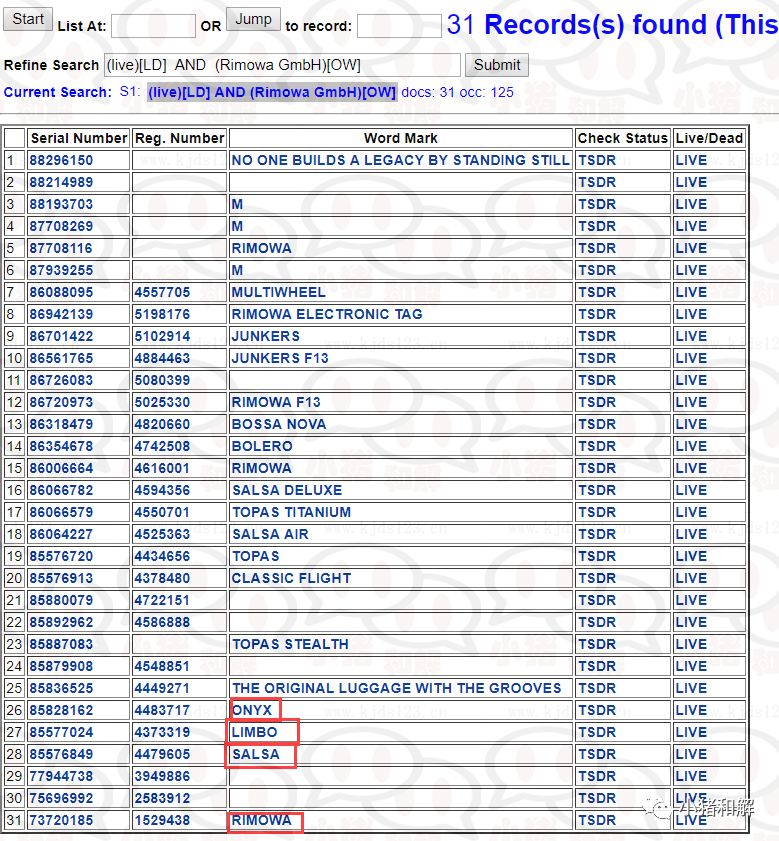Open serial number 85879908
Viewport: 779px width, 841px height.
point(61,666)
